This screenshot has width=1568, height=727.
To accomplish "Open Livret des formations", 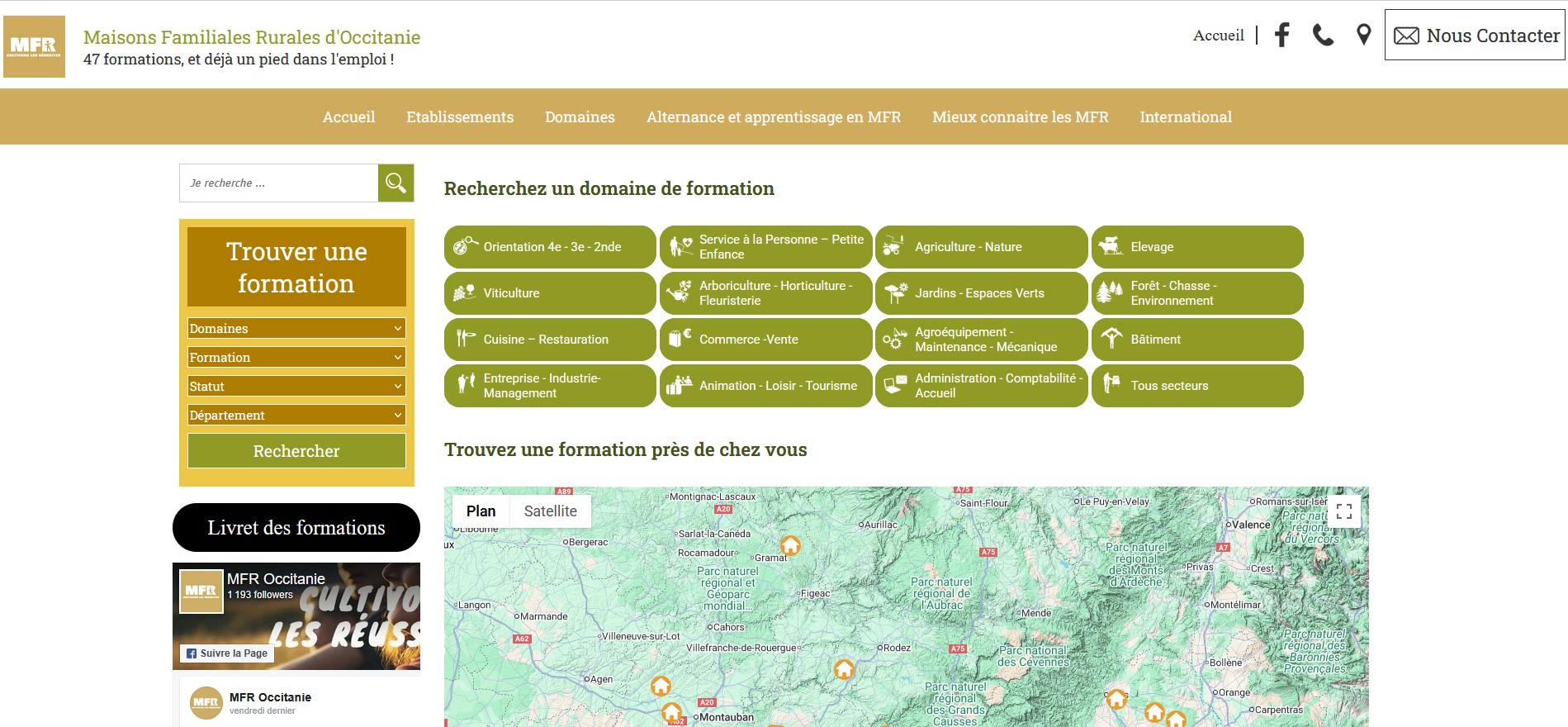I will point(296,527).
